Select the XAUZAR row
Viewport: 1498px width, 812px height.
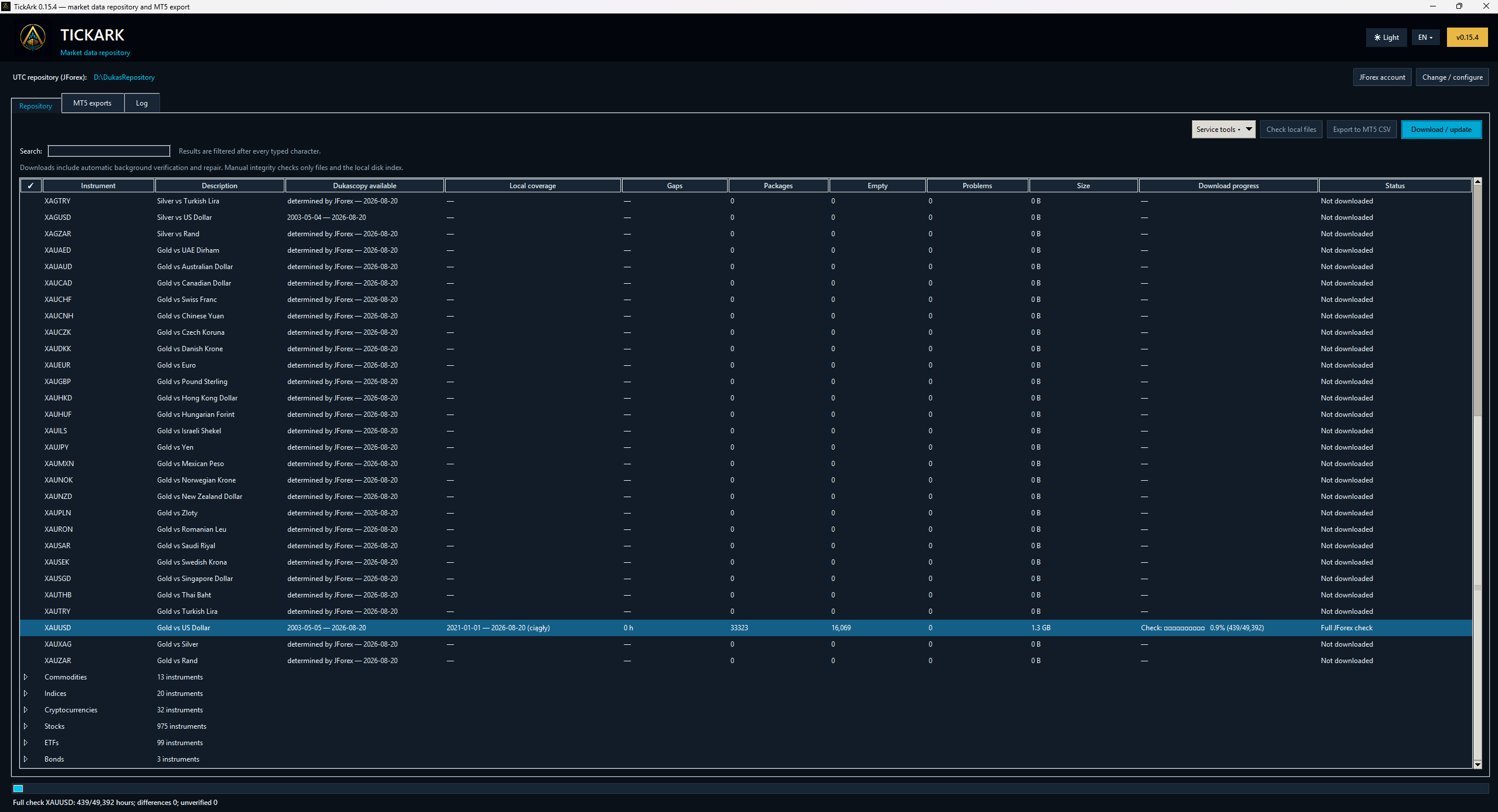[x=746, y=661]
